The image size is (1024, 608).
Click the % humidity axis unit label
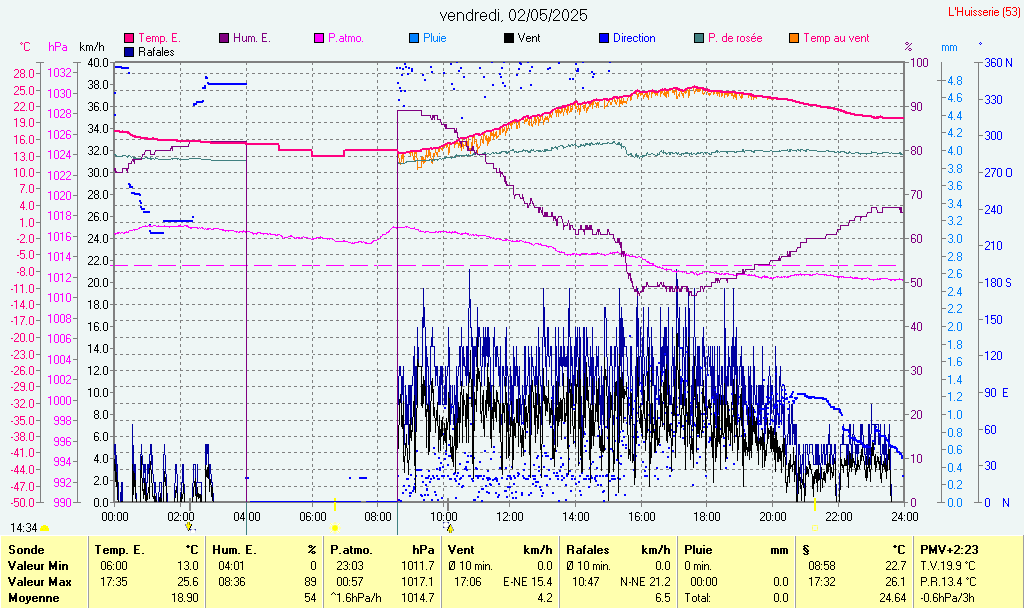point(908,47)
